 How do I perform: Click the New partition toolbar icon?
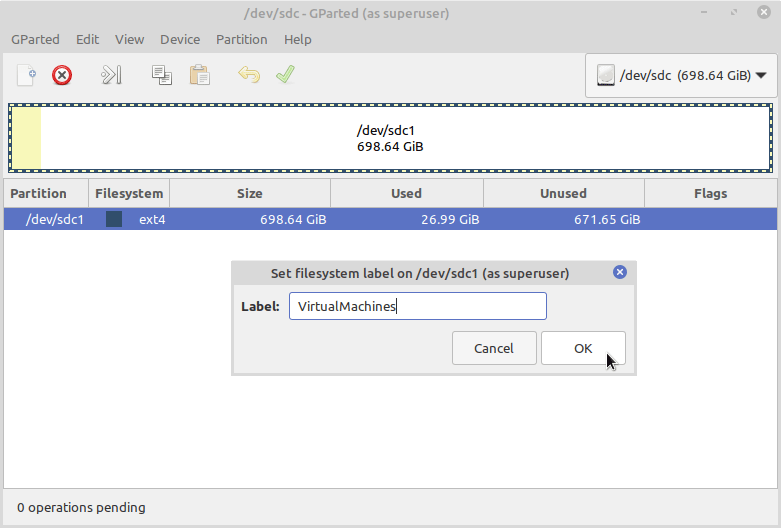[26, 75]
